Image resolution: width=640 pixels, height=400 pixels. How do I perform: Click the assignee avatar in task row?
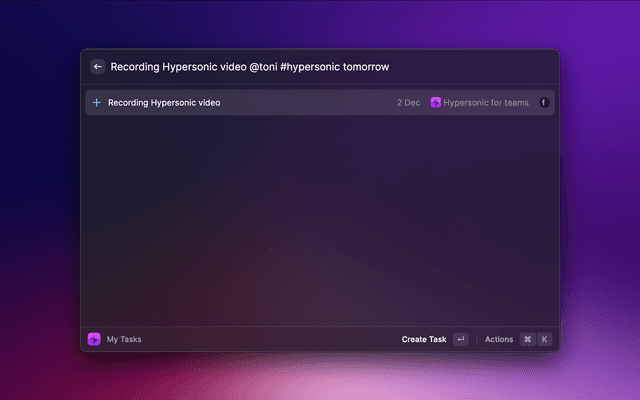(x=545, y=102)
